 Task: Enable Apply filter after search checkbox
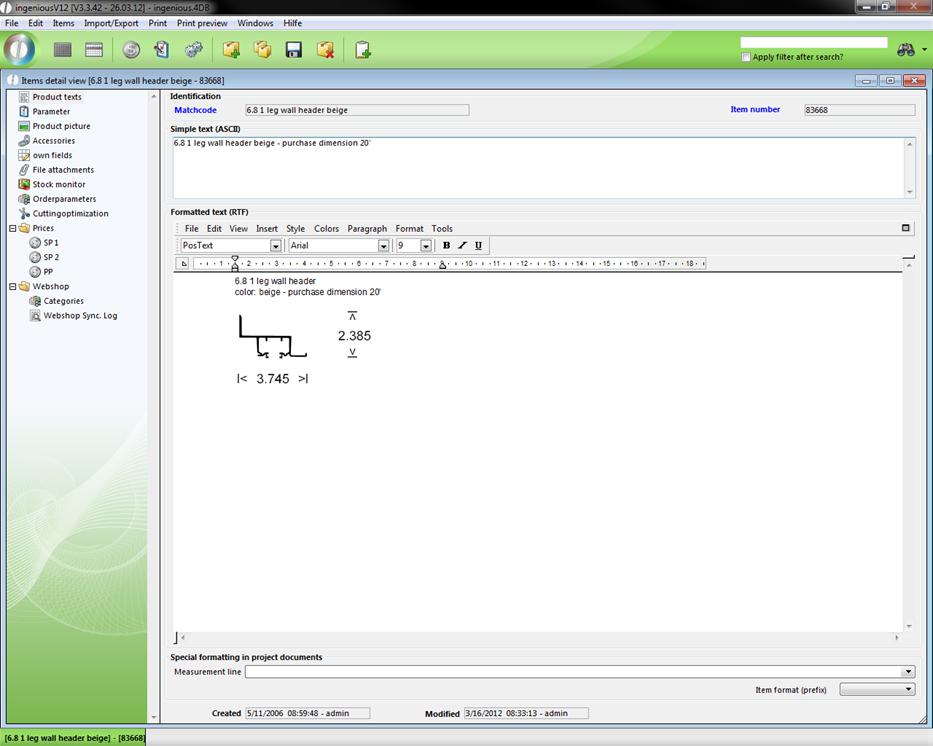coord(746,57)
